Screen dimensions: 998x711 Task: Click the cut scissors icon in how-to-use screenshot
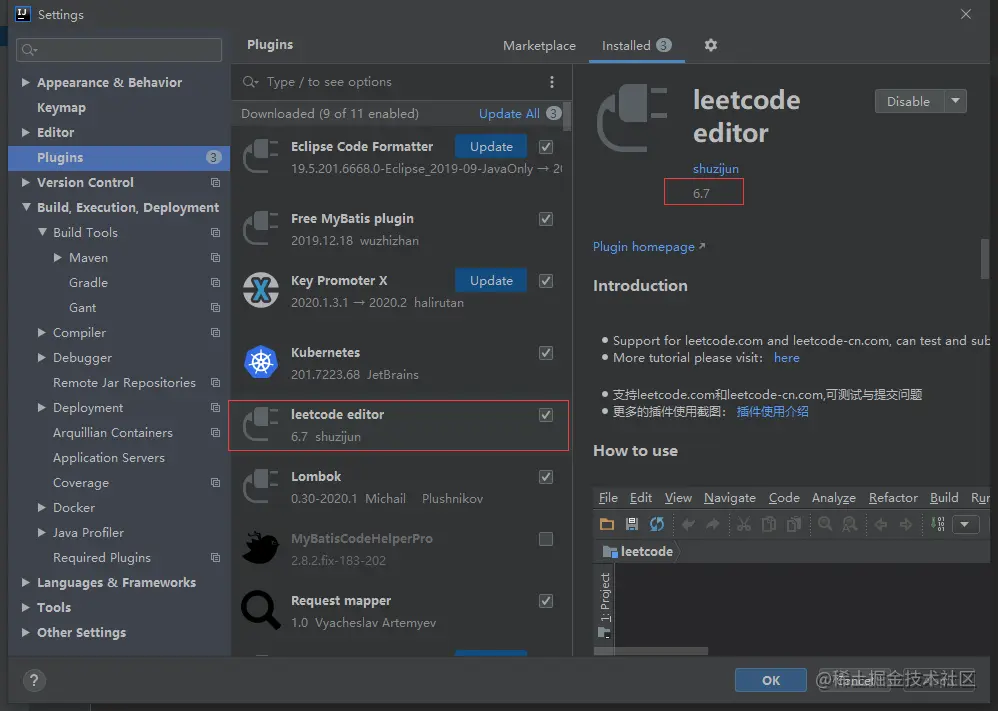tap(743, 524)
